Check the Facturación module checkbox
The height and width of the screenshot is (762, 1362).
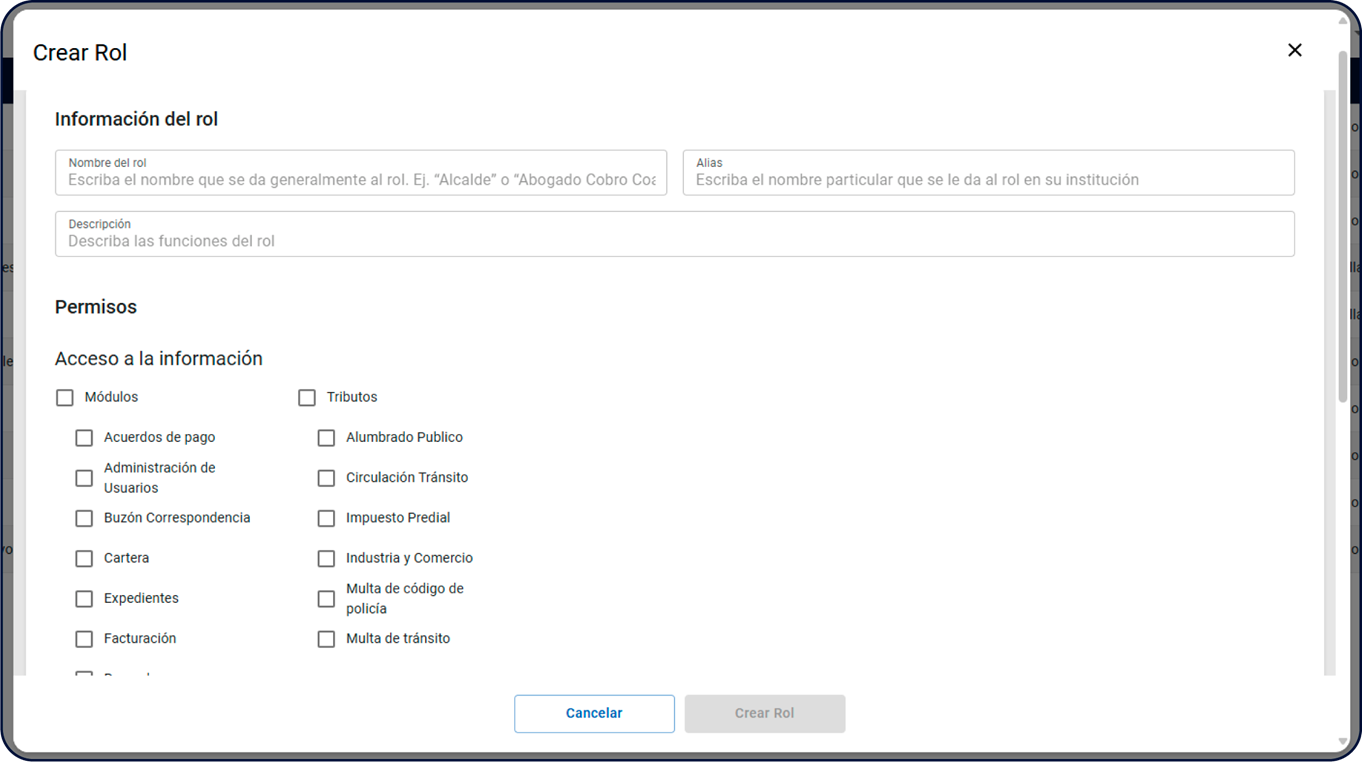click(x=84, y=639)
